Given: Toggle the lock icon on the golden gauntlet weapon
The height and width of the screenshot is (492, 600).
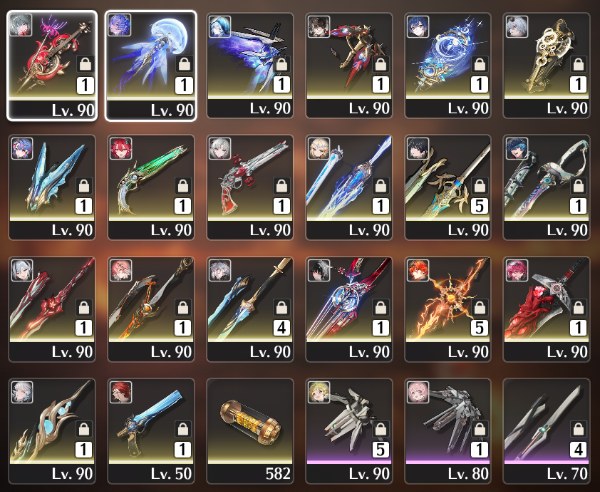Looking at the screenshot, I should tap(578, 65).
